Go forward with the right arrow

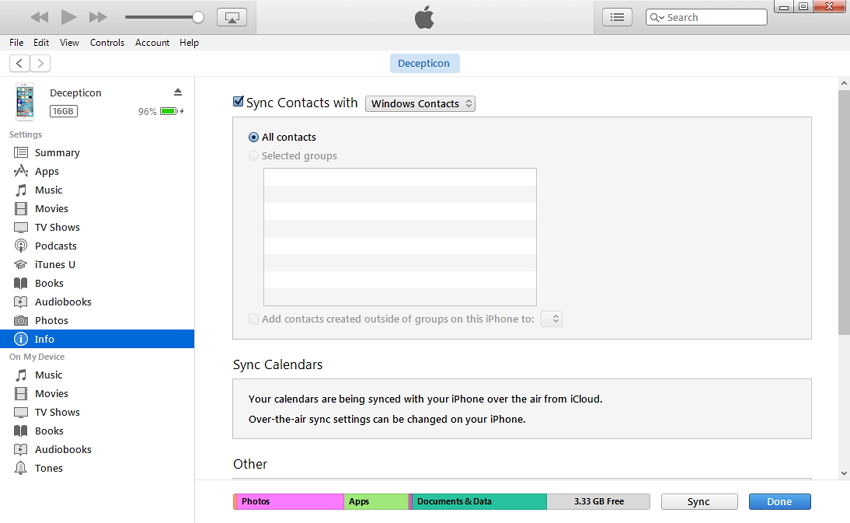point(40,63)
